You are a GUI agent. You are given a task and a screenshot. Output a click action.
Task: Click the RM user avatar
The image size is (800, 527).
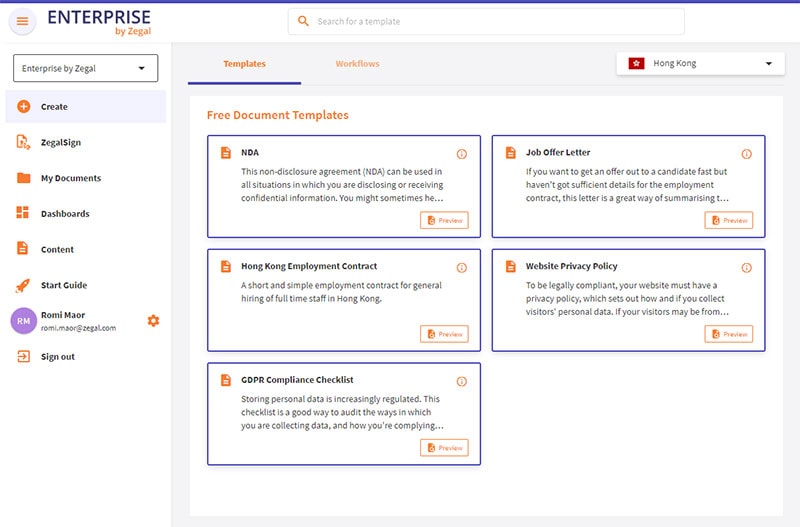(23, 321)
